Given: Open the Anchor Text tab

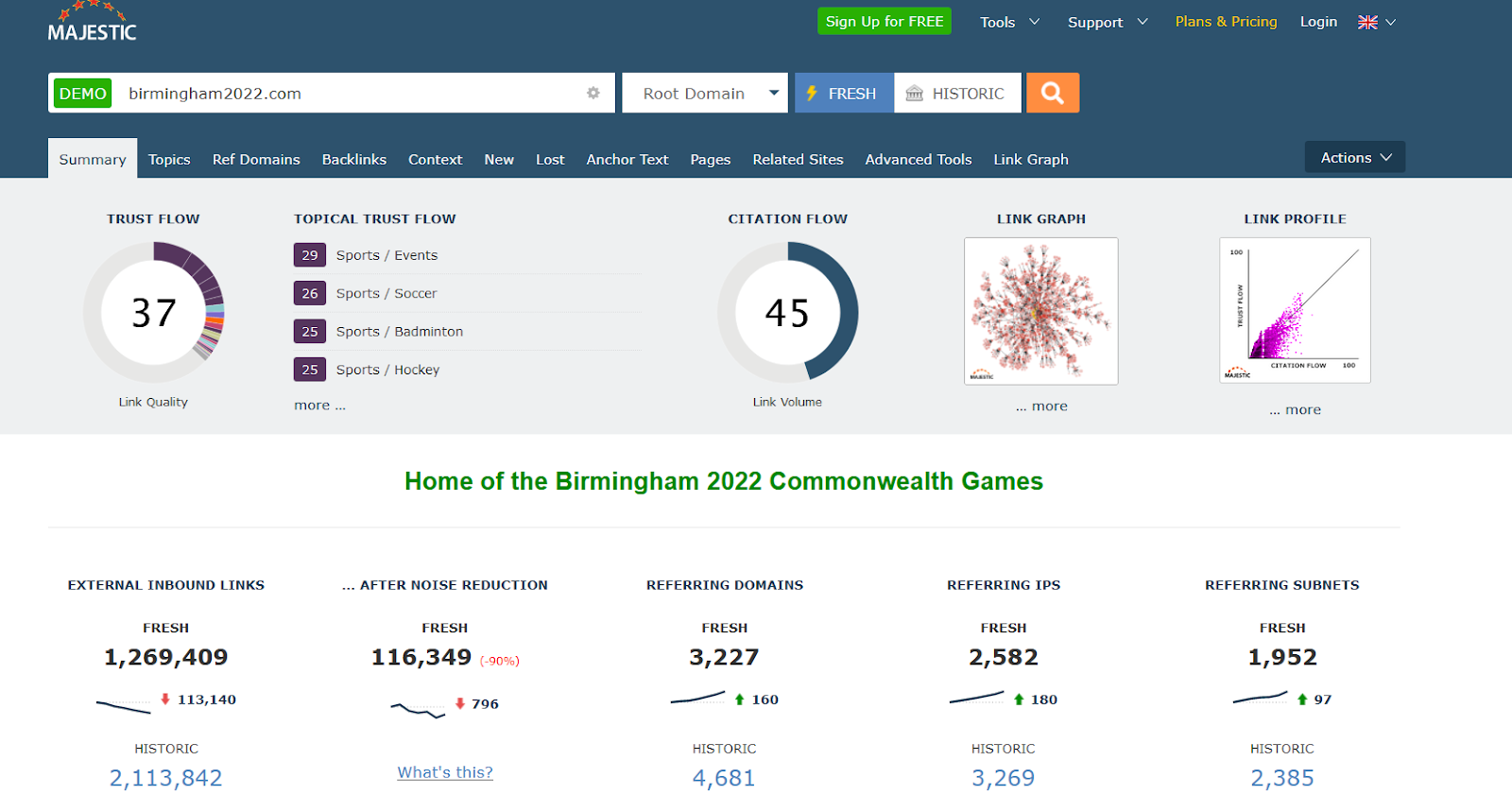Looking at the screenshot, I should 627,159.
